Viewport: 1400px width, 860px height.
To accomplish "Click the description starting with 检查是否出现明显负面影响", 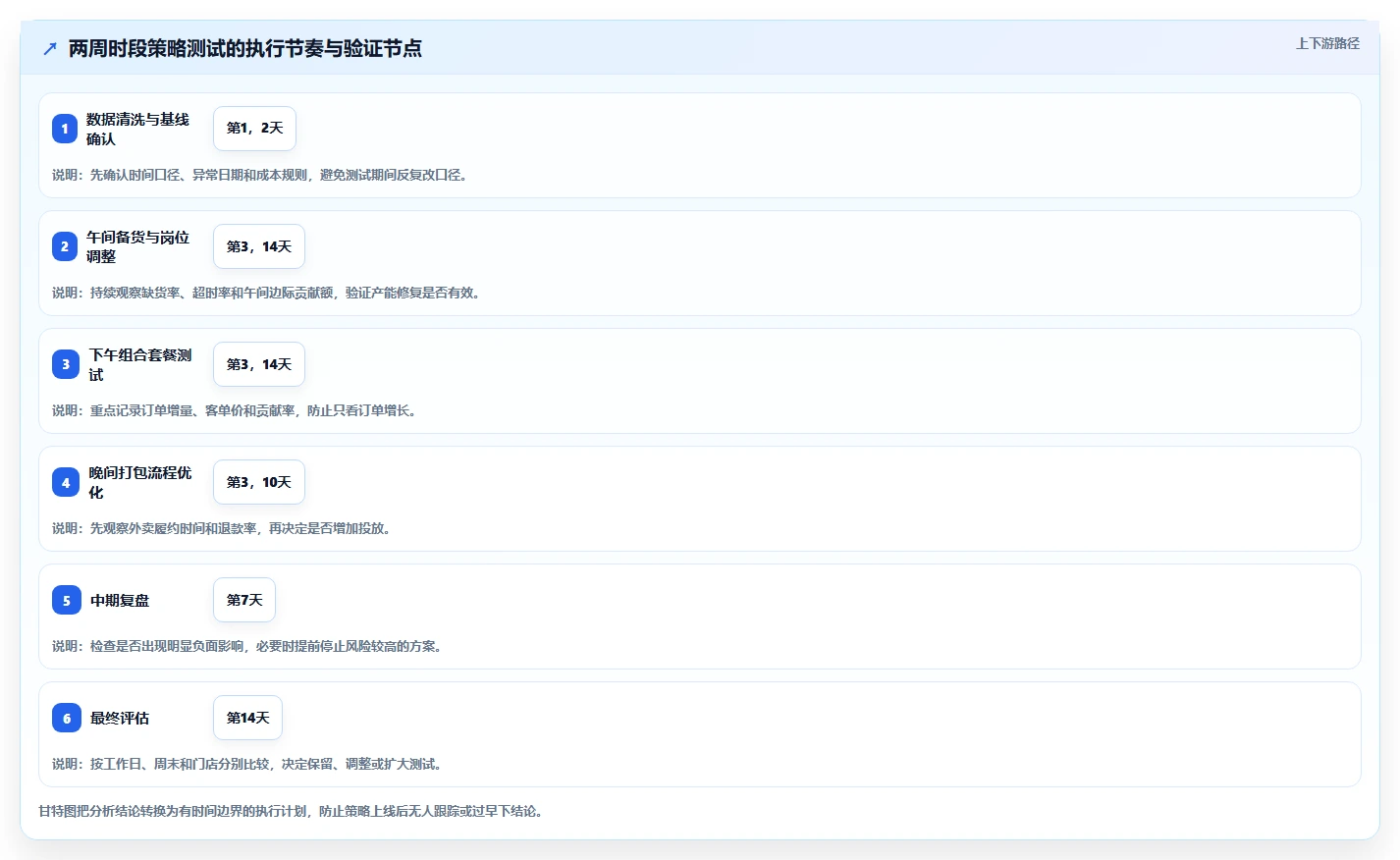I will (x=249, y=646).
